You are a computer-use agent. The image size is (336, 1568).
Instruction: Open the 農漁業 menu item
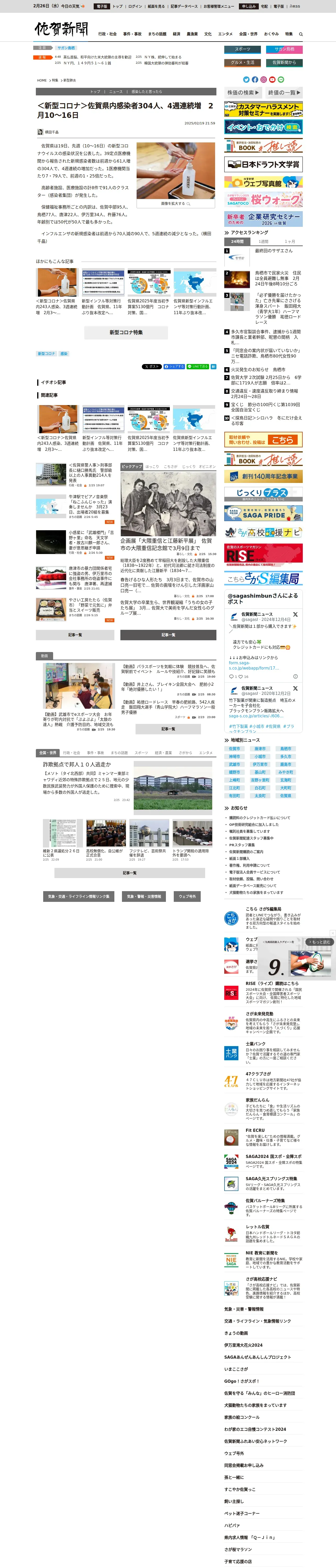tap(192, 34)
